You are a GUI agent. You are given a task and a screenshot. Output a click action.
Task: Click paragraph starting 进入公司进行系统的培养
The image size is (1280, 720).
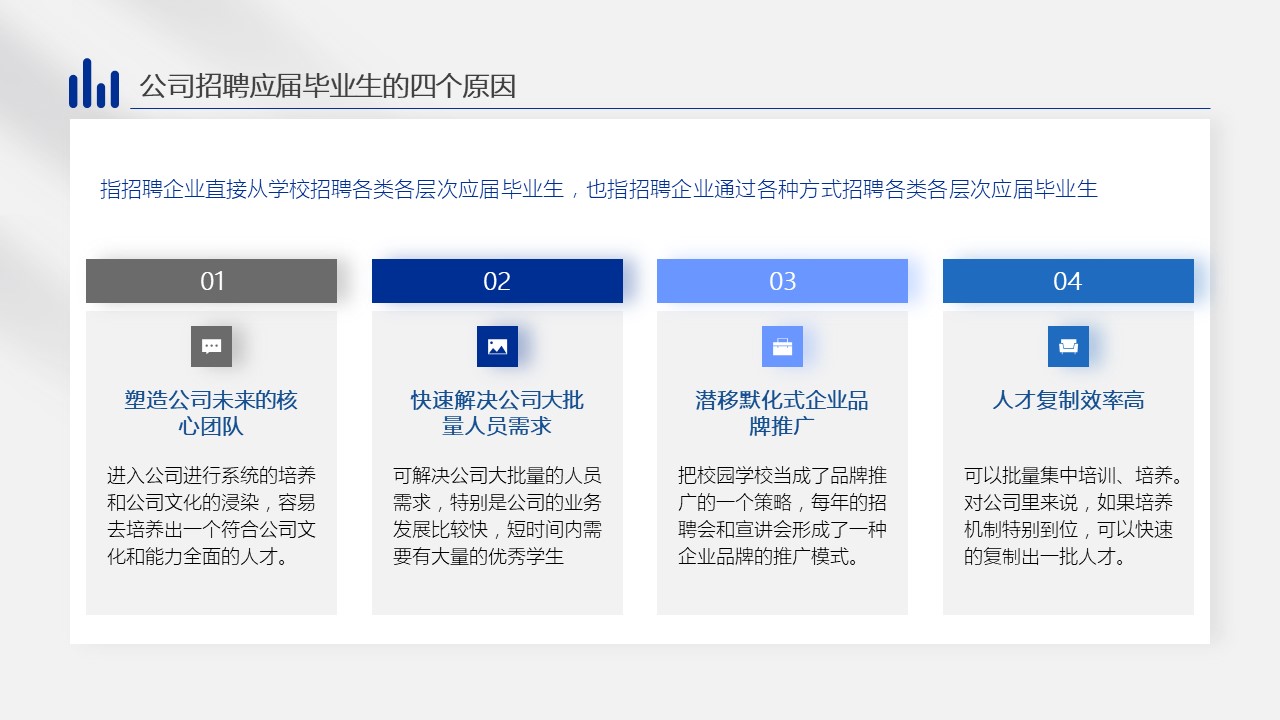[211, 516]
